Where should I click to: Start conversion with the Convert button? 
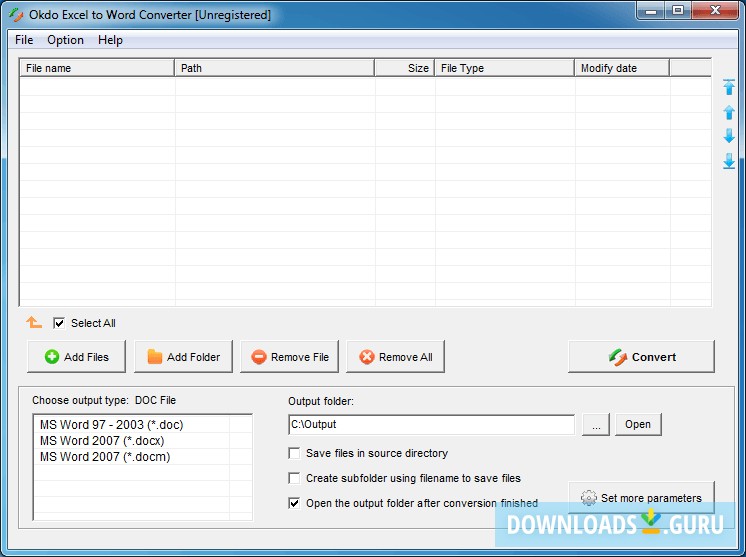641,357
